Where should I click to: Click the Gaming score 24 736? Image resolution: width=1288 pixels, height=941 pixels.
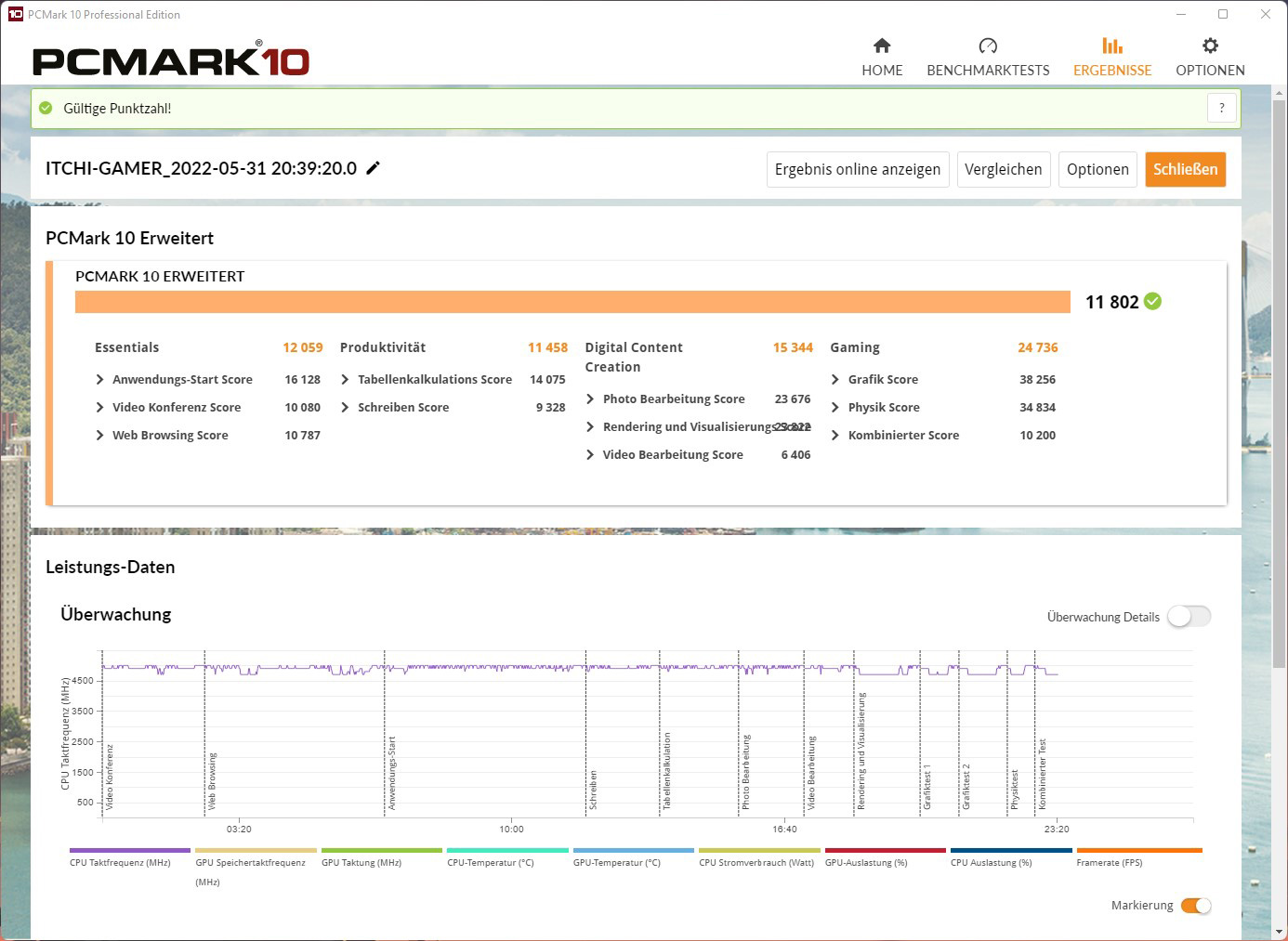pos(1038,347)
